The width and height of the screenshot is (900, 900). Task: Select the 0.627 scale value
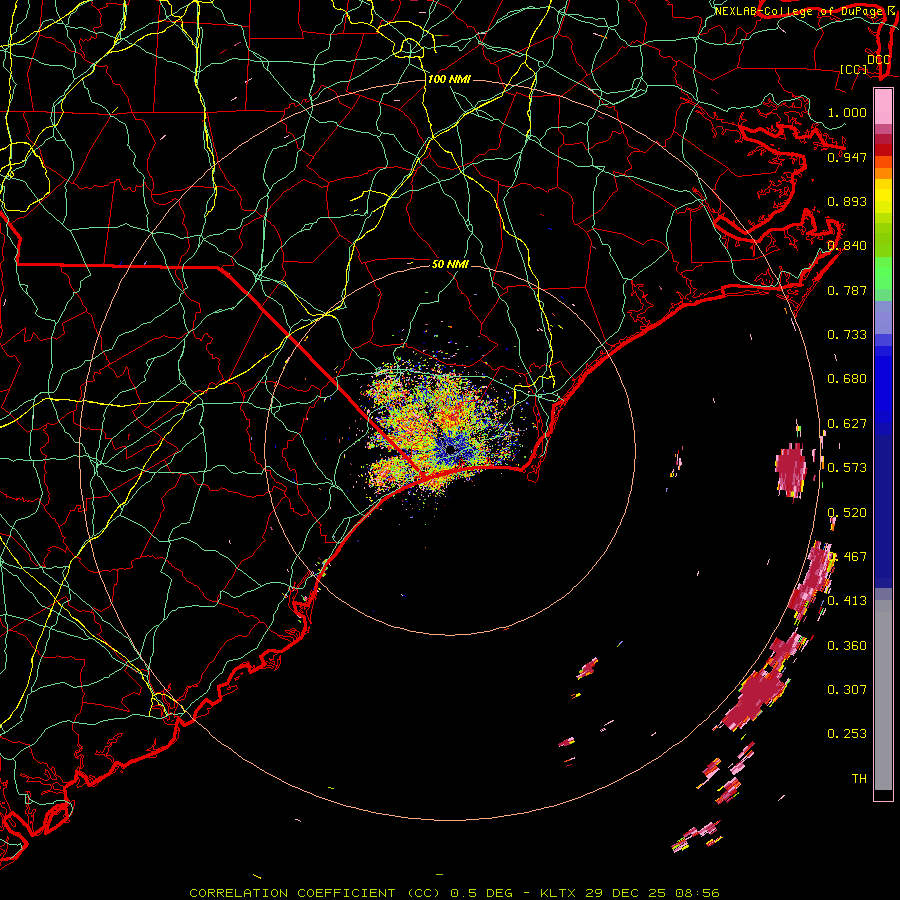click(847, 423)
